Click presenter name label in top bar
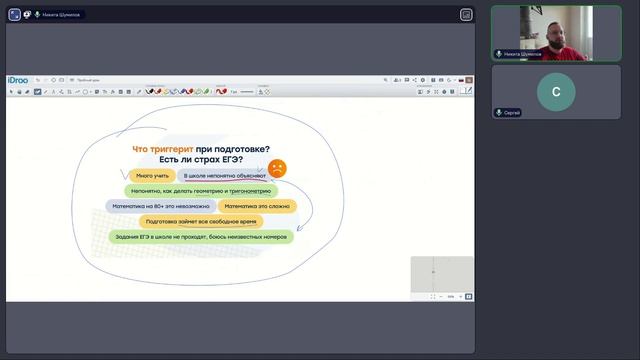640x360 pixels. click(x=61, y=15)
